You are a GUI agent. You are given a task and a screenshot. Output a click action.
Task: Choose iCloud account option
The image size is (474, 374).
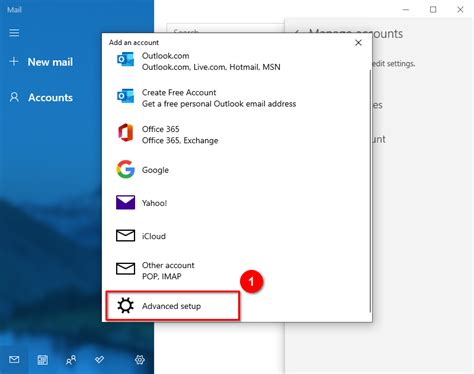[x=237, y=236]
